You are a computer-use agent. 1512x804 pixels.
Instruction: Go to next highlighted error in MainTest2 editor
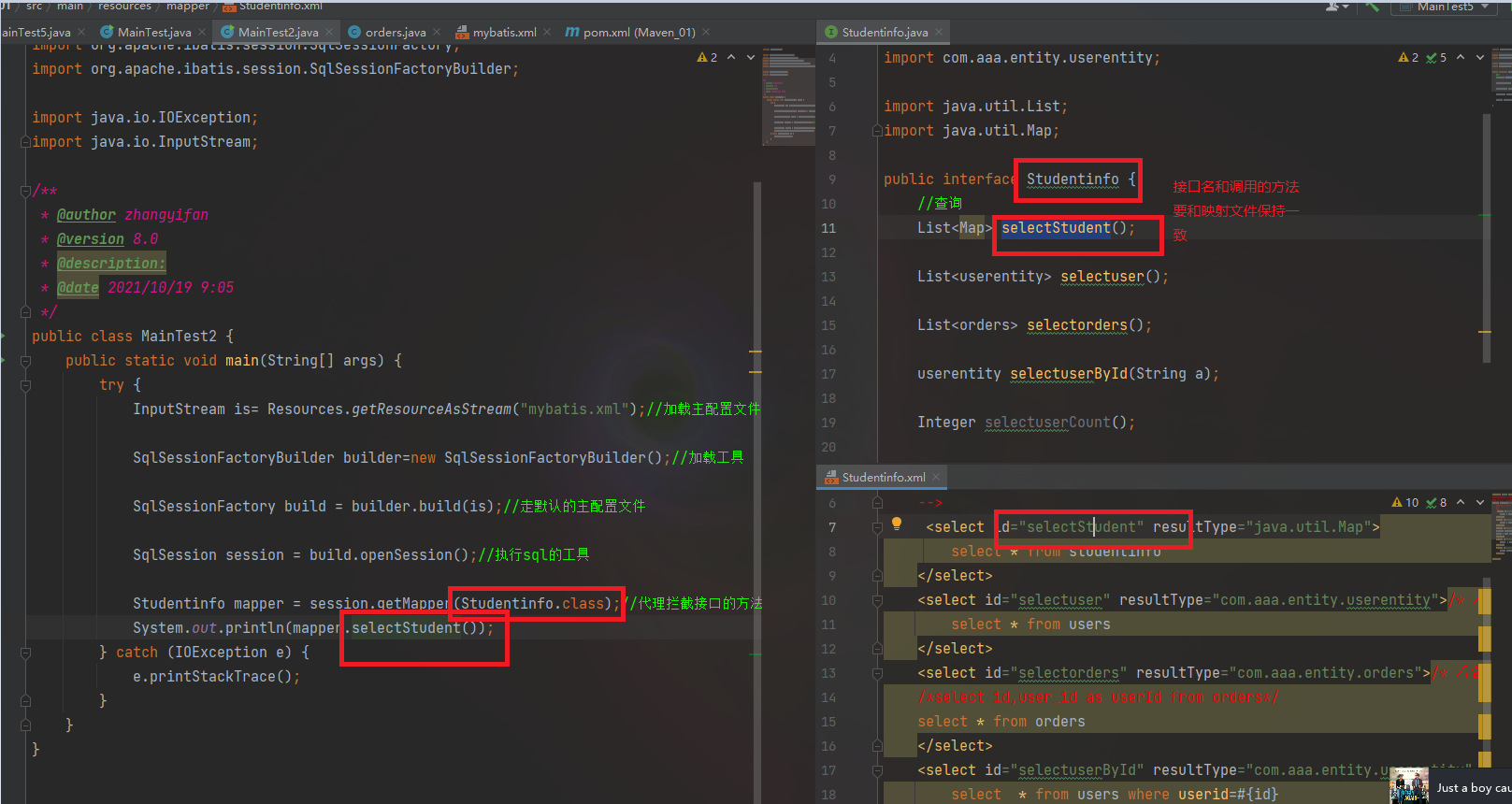click(x=751, y=58)
